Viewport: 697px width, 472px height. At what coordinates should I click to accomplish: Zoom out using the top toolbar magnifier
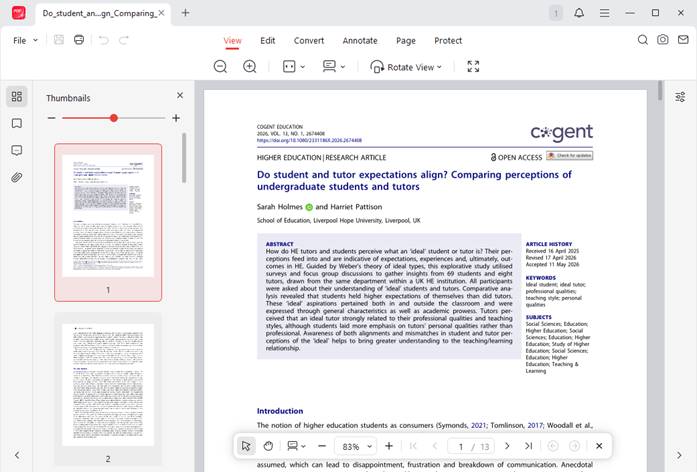coord(220,67)
